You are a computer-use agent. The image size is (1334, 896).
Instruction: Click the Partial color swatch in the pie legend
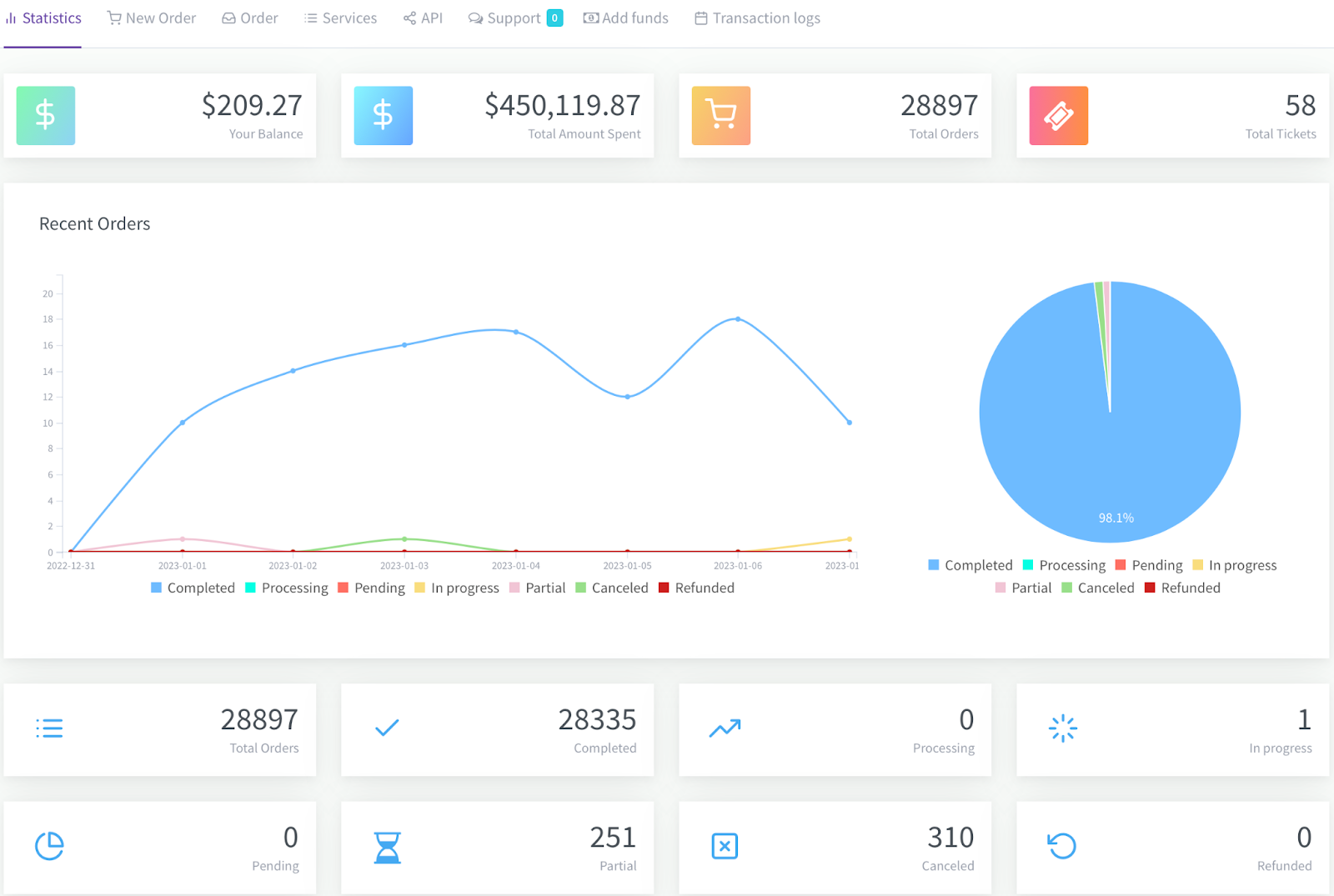click(x=1000, y=588)
